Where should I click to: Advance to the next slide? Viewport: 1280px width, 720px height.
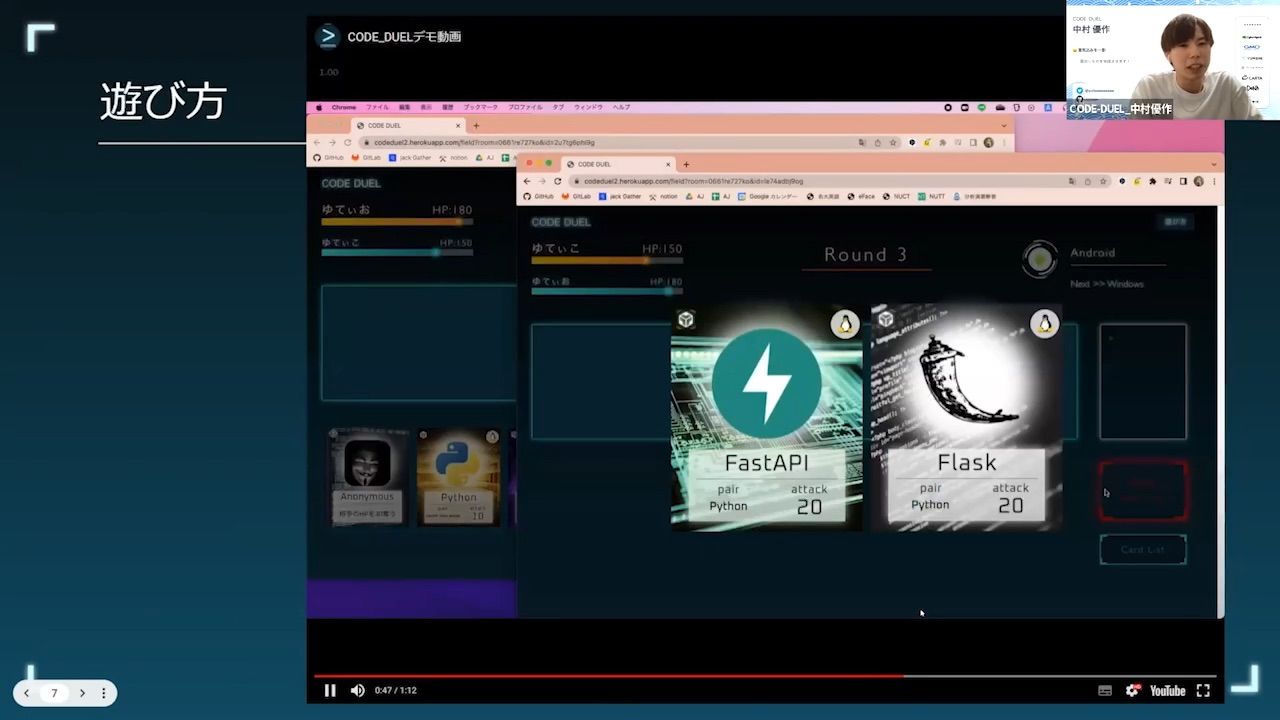[x=82, y=693]
